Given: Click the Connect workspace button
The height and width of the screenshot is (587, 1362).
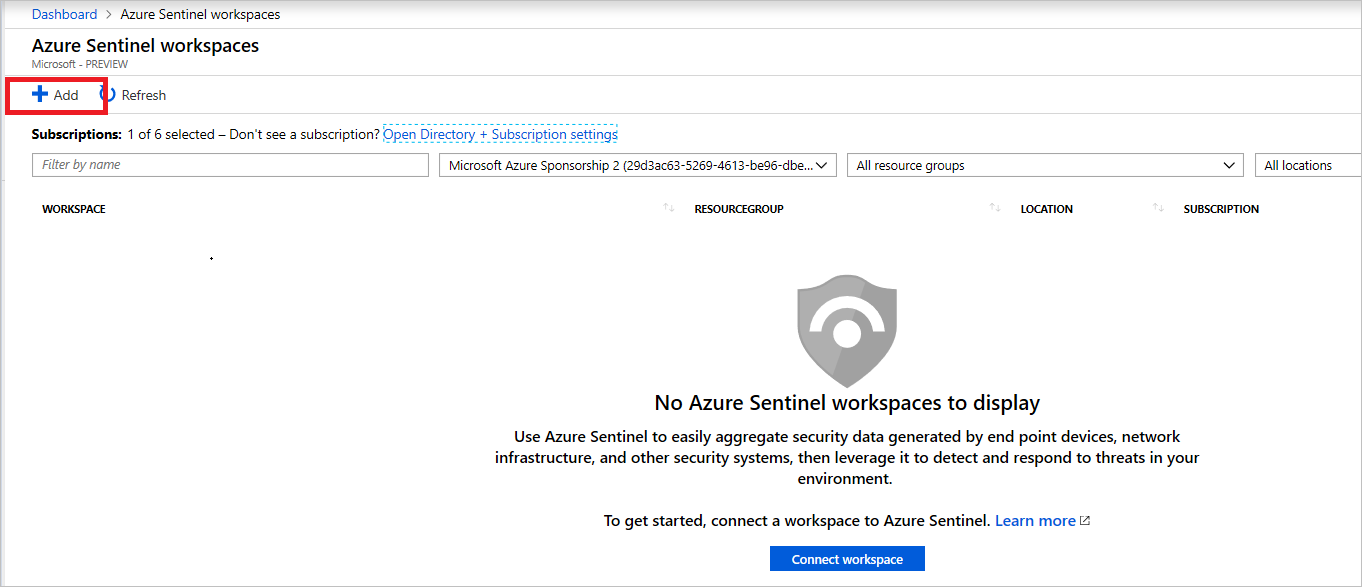Looking at the screenshot, I should click(847, 559).
